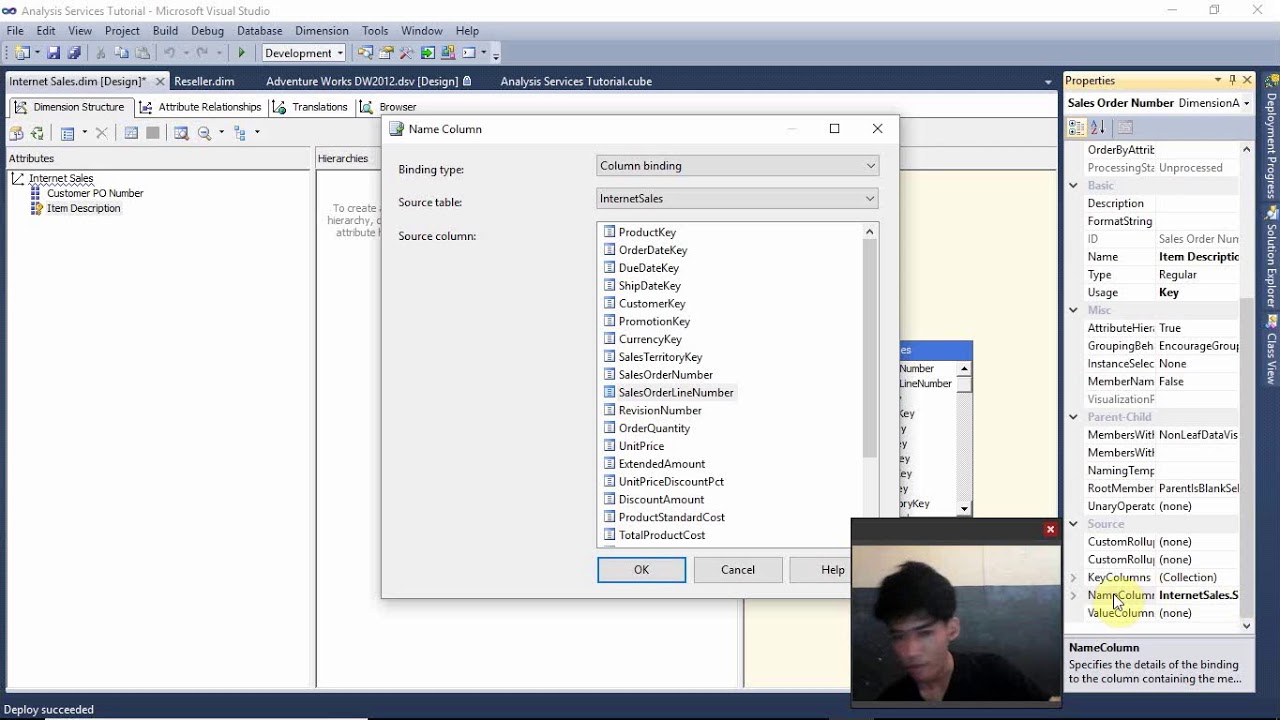Click the Save All toolbar icon
Image resolution: width=1280 pixels, height=720 pixels.
coord(73,53)
